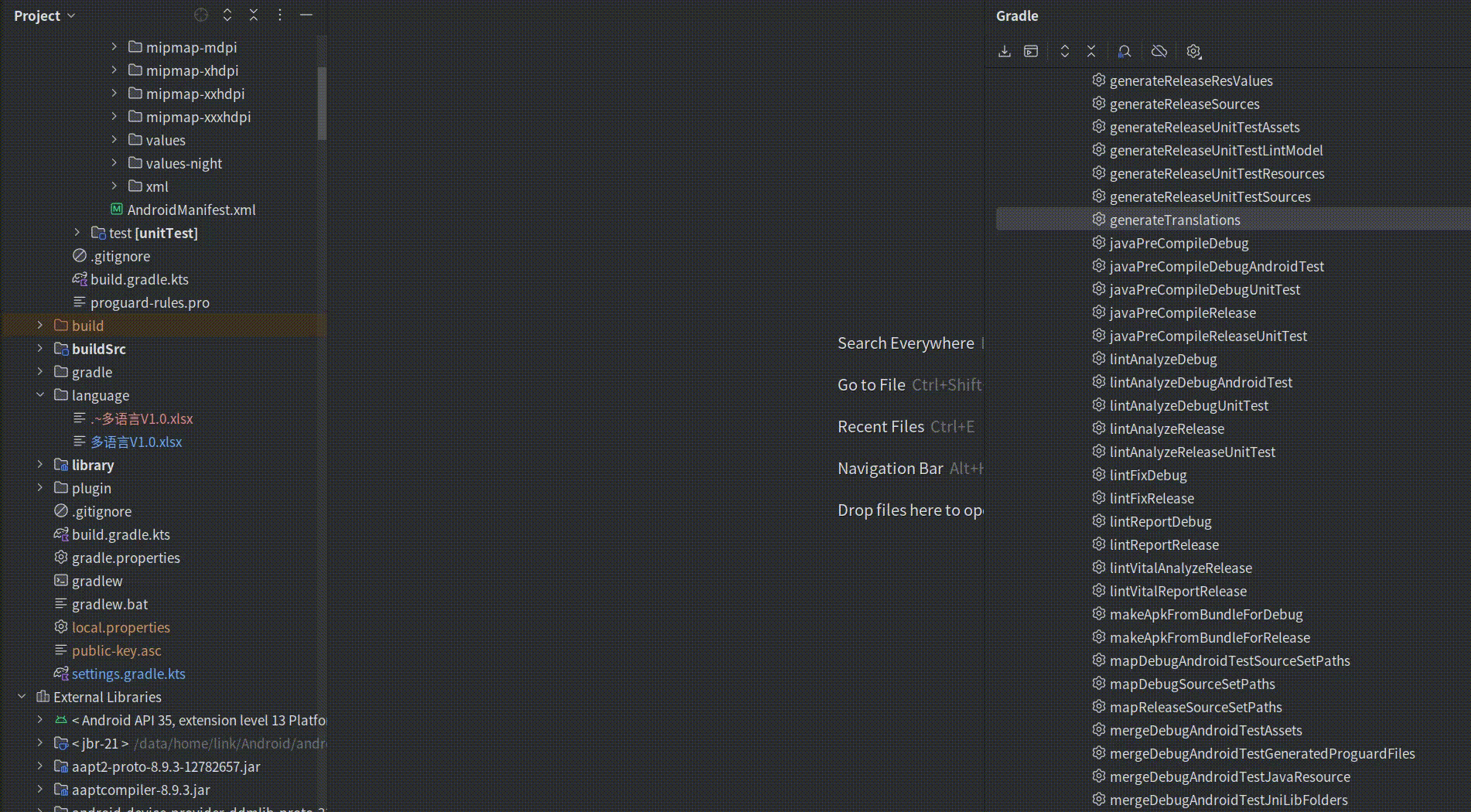The width and height of the screenshot is (1471, 812).
Task: Click generateTranslations task gear icon
Action: tap(1099, 220)
